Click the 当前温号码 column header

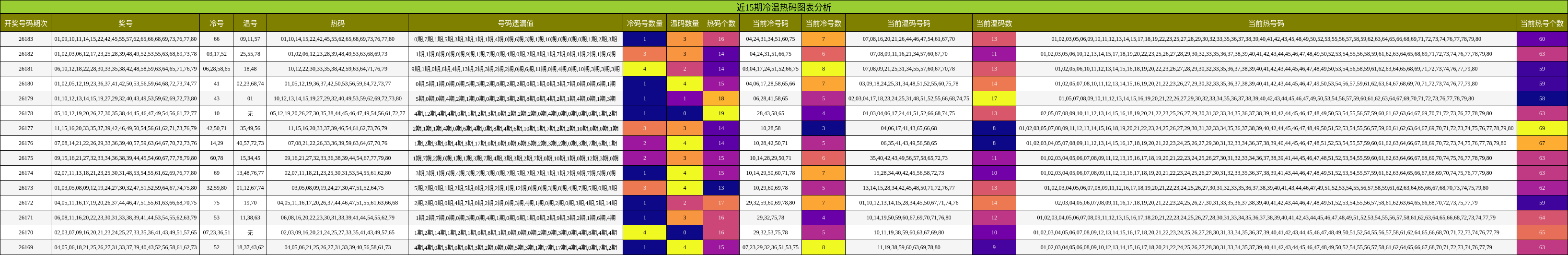click(909, 24)
